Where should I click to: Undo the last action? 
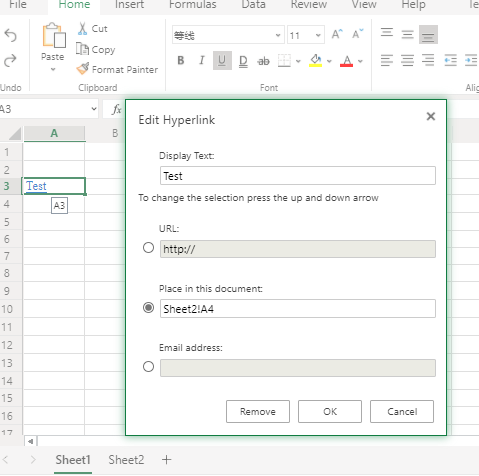pos(10,35)
